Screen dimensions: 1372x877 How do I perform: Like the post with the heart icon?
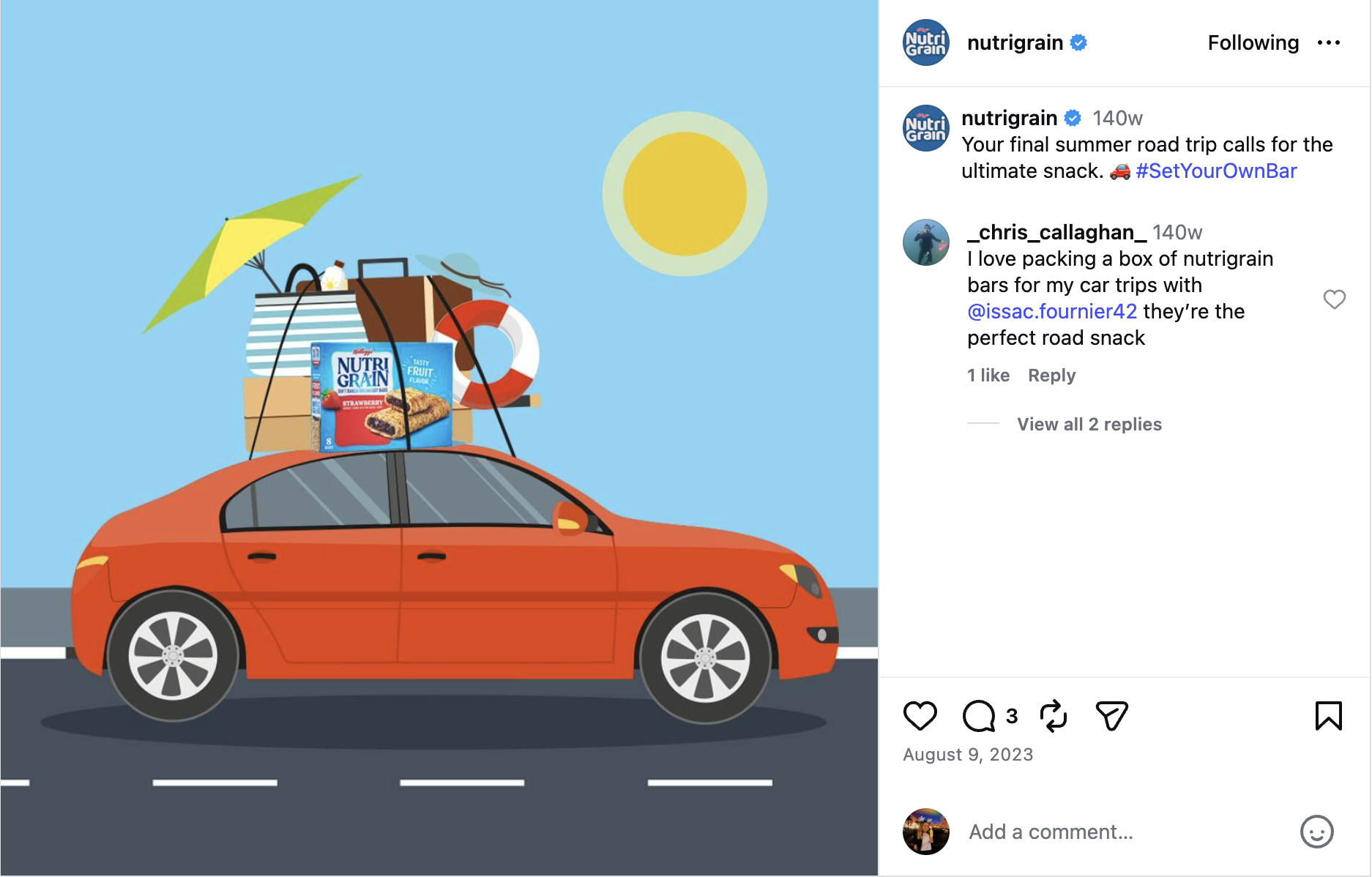[x=920, y=716]
